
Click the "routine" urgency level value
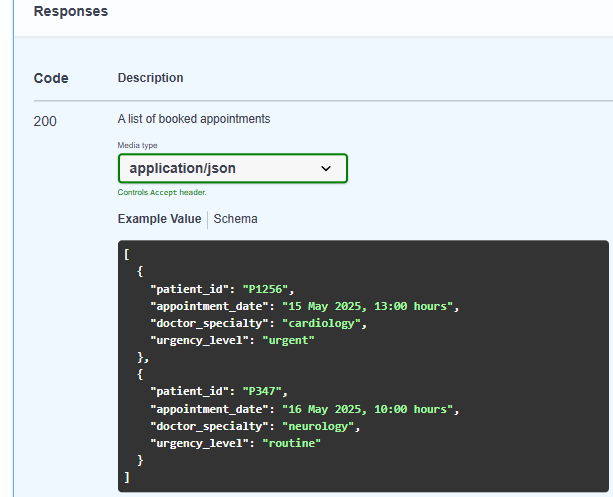point(291,443)
